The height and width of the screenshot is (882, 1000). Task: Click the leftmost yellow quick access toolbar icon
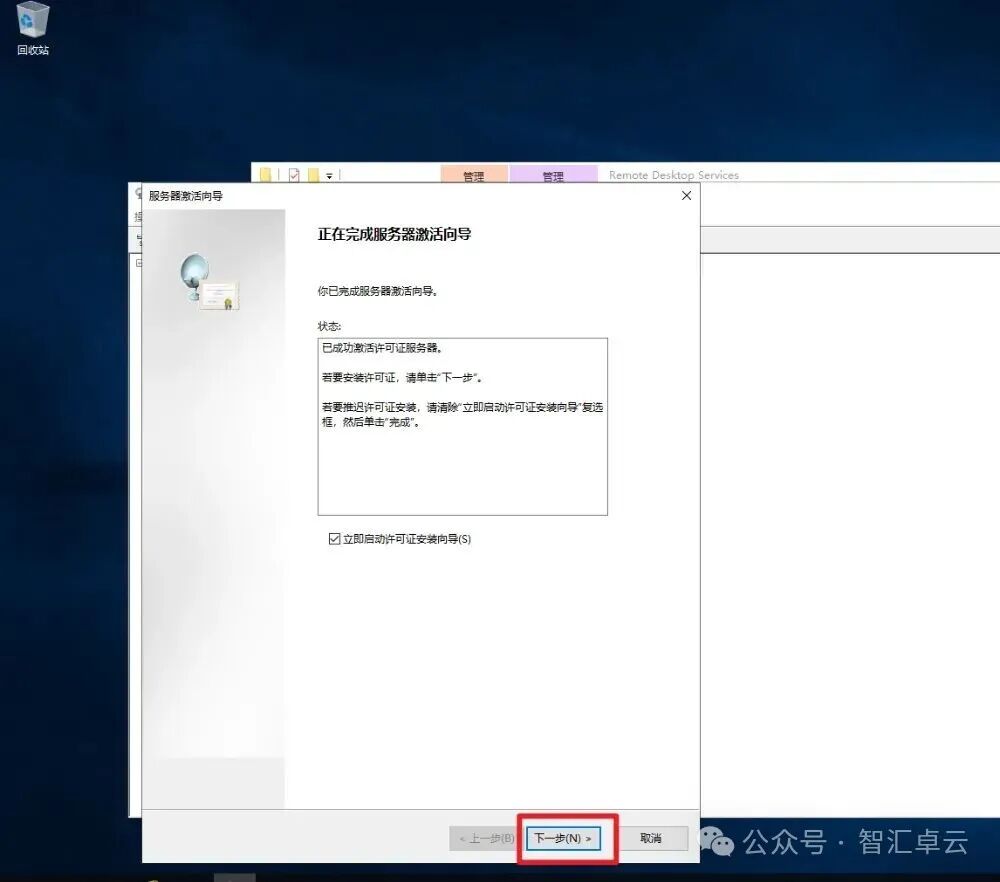[x=264, y=174]
